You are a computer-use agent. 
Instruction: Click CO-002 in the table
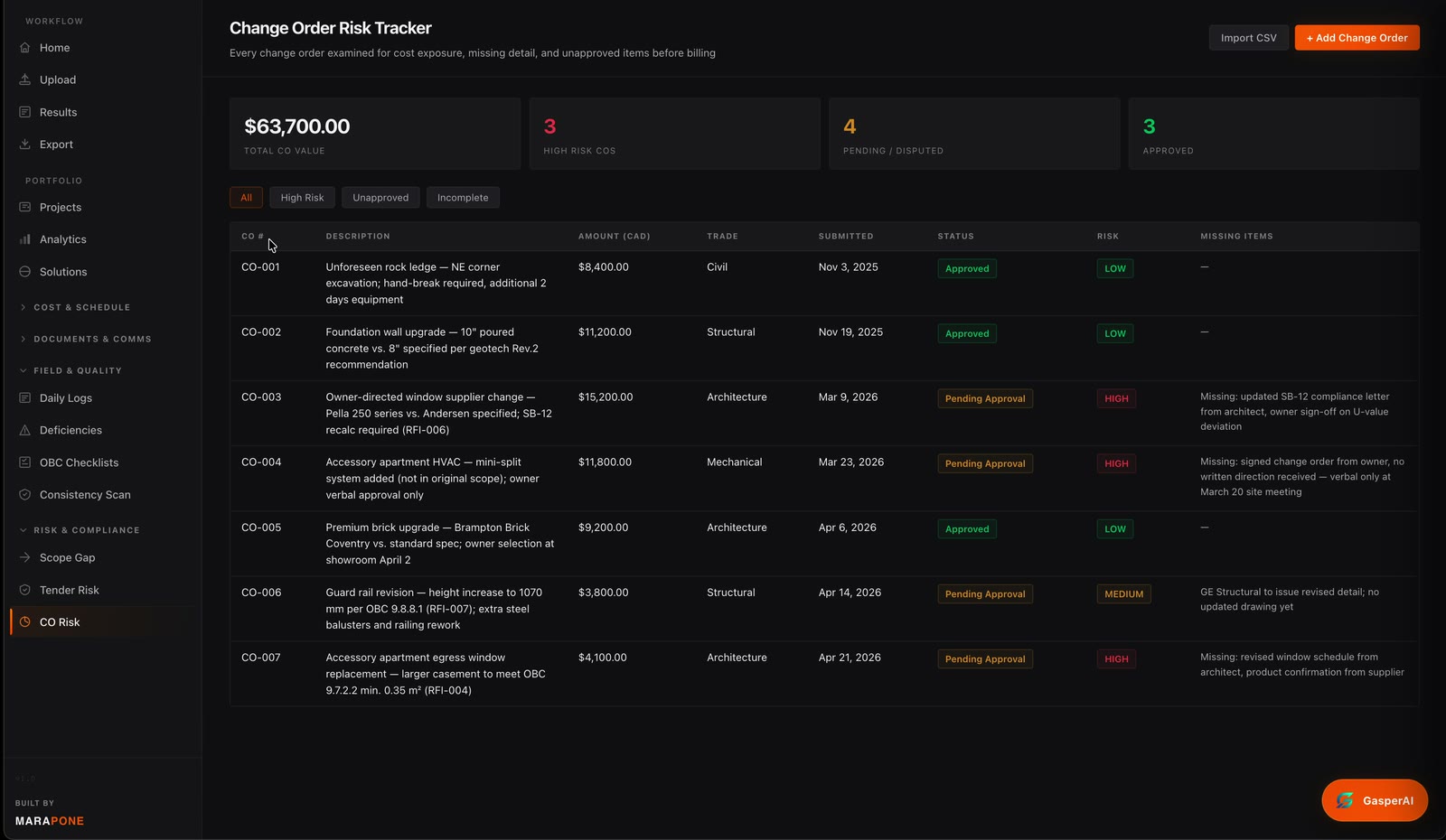261,332
